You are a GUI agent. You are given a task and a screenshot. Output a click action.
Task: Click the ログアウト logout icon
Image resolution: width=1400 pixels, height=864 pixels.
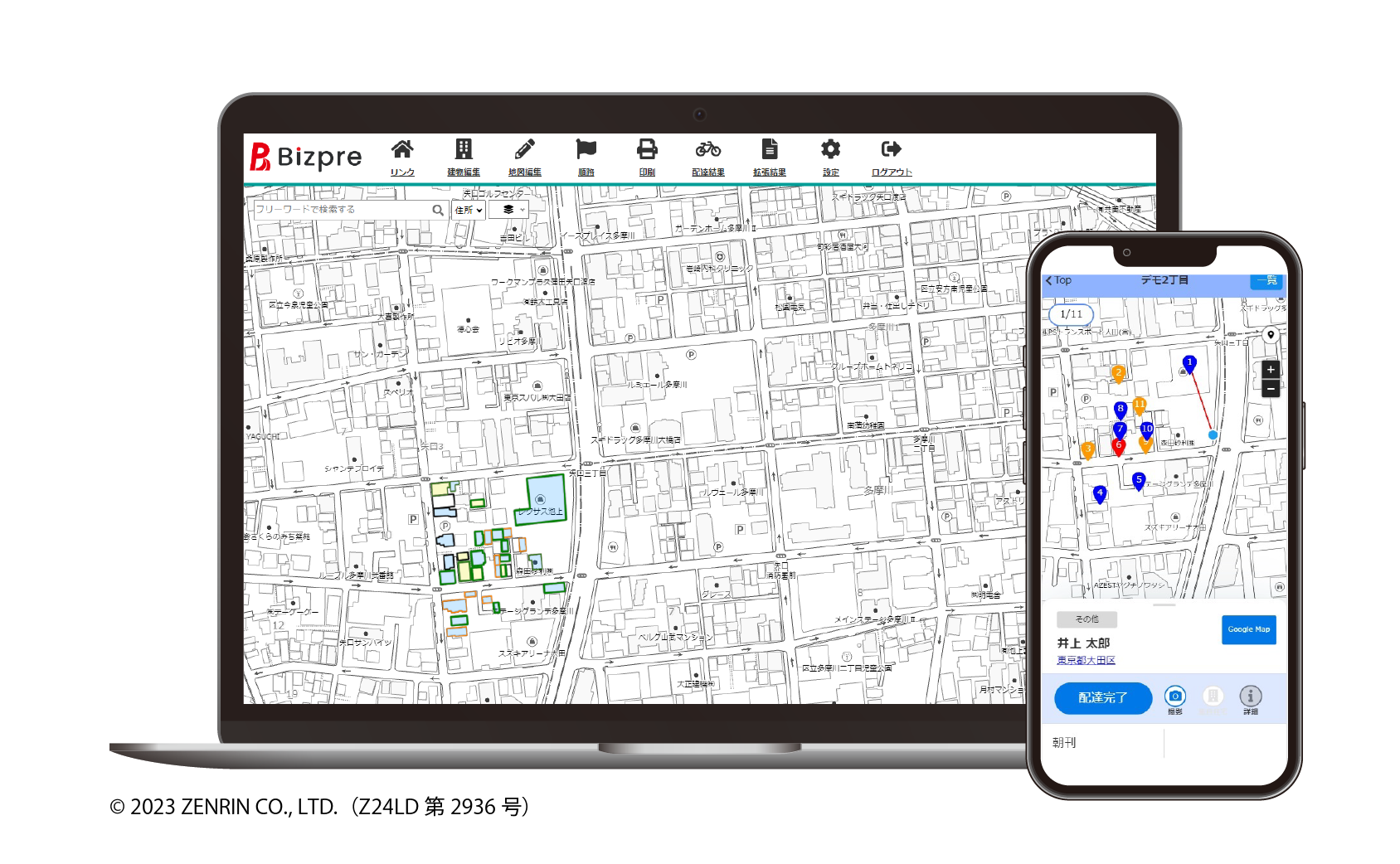[891, 150]
